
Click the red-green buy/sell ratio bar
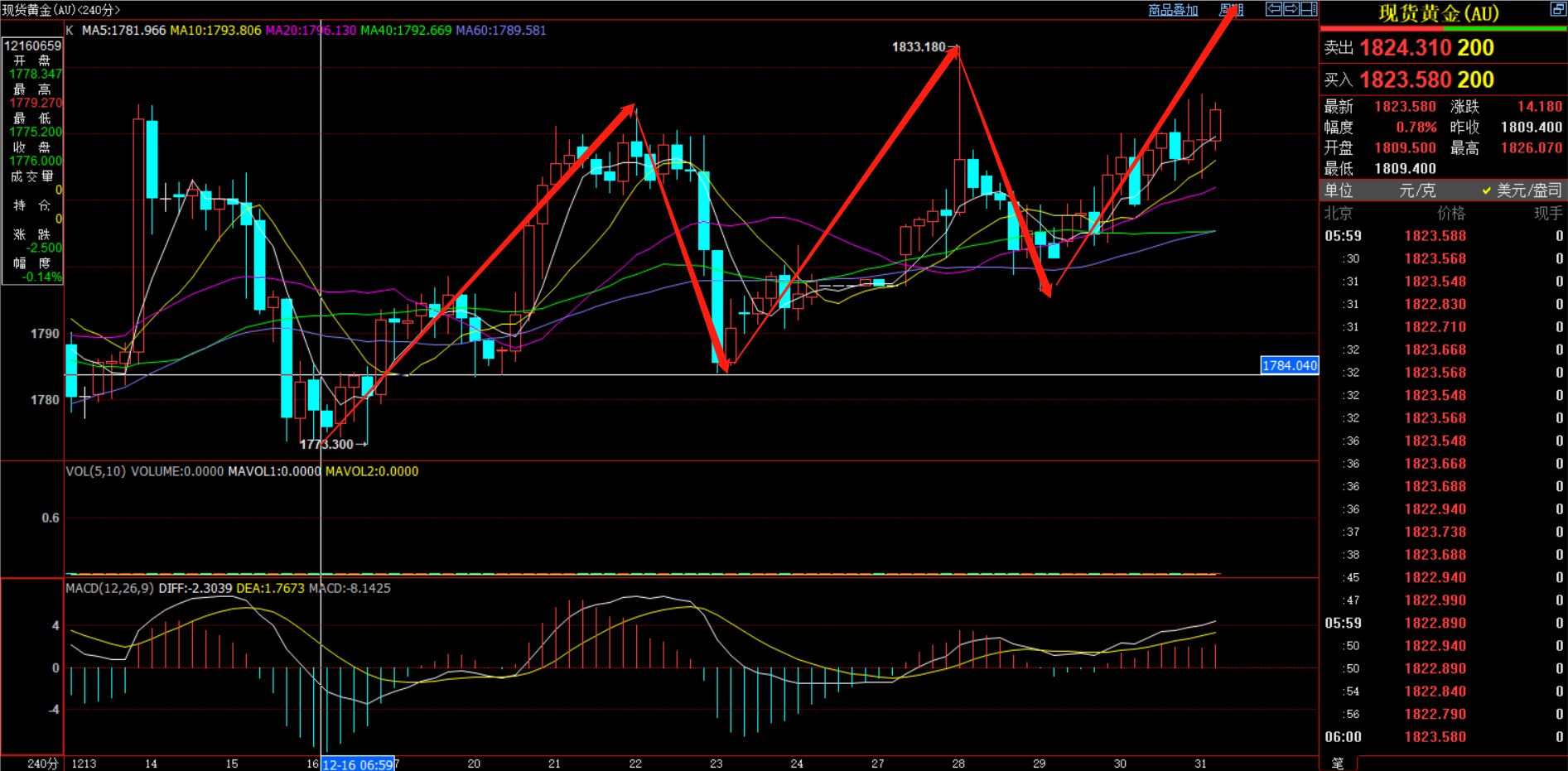point(1443,29)
